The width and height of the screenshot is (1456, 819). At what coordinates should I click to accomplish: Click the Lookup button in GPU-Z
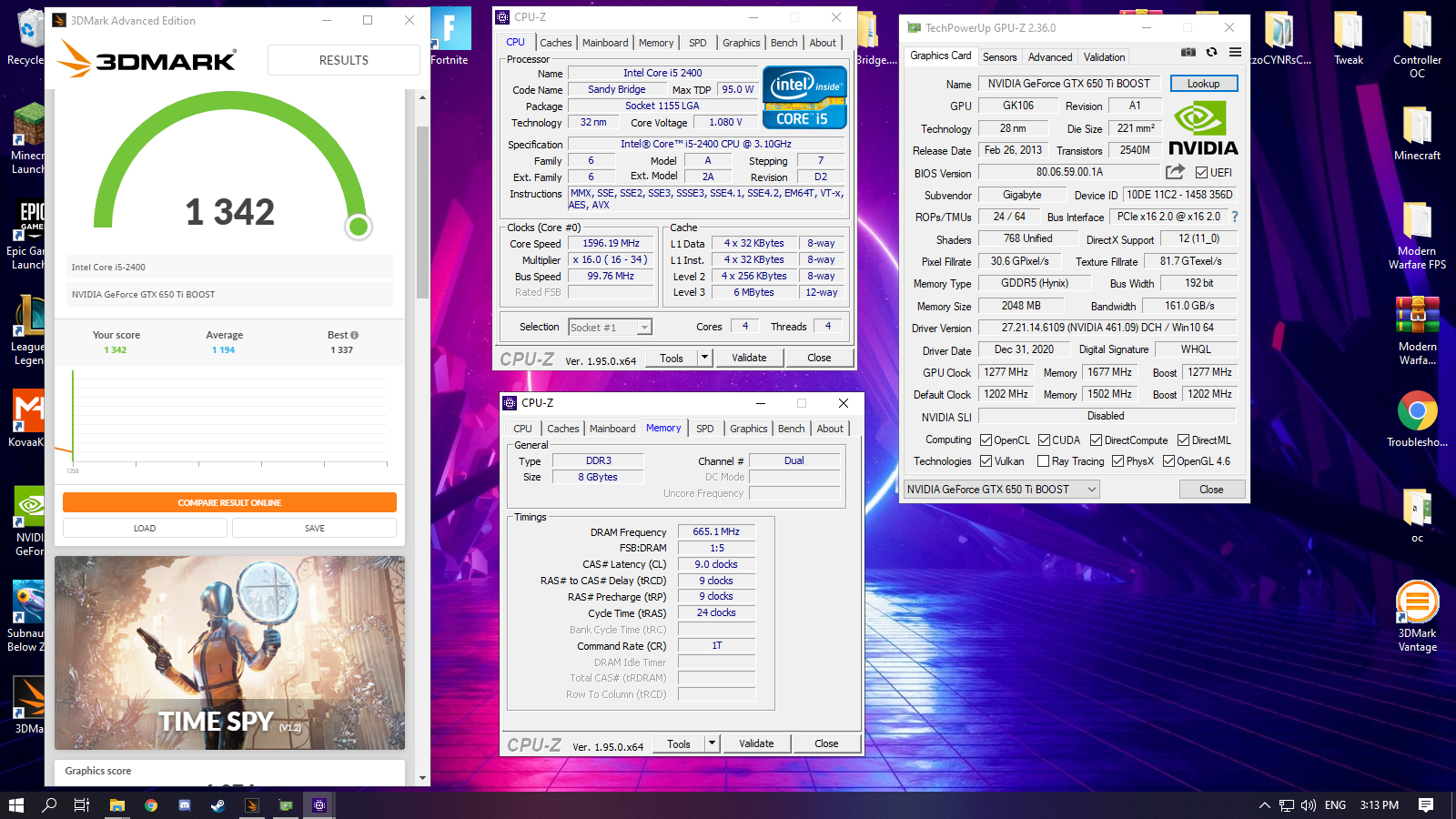(x=1203, y=84)
